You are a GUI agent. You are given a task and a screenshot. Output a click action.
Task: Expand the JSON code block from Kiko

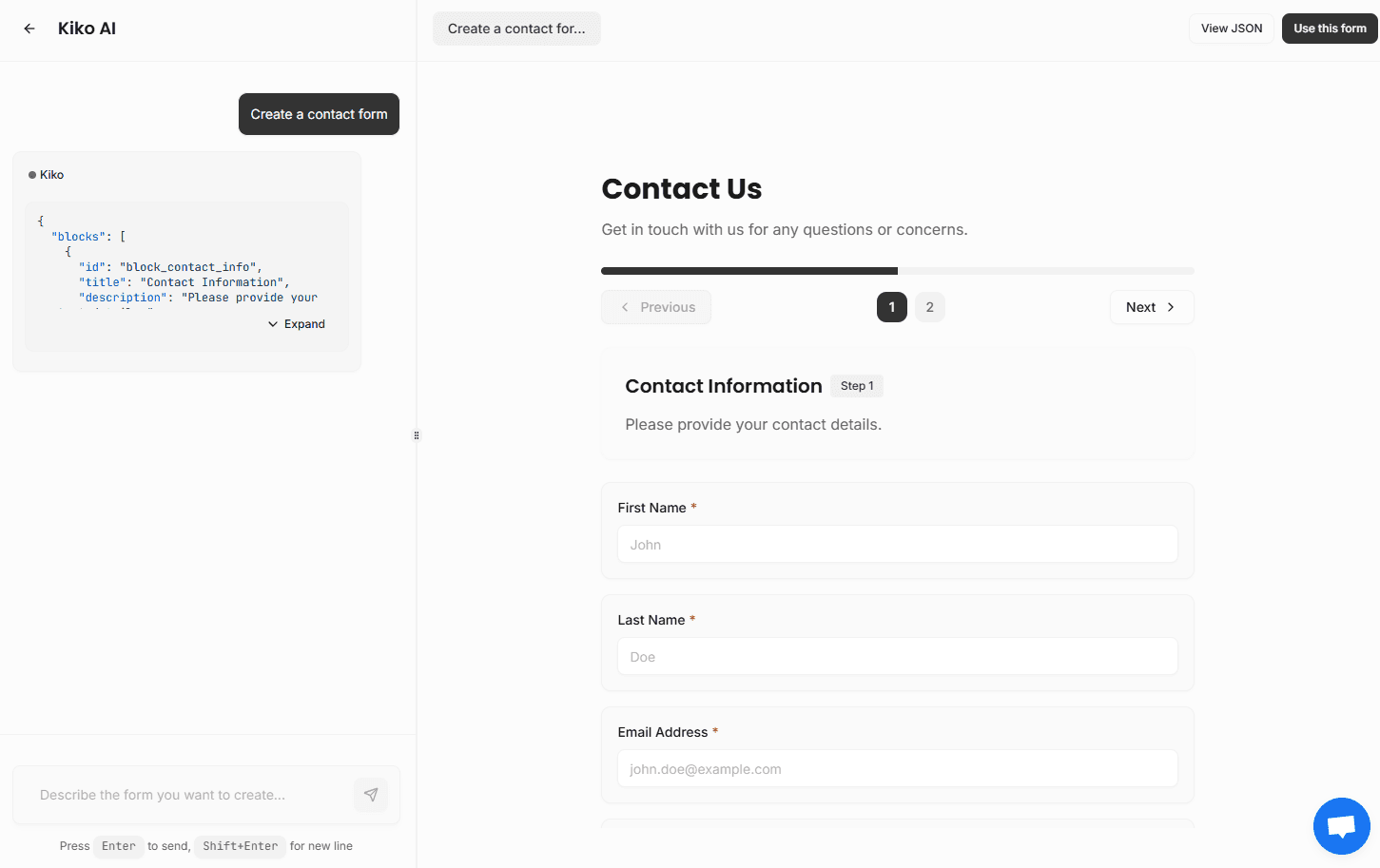click(296, 323)
